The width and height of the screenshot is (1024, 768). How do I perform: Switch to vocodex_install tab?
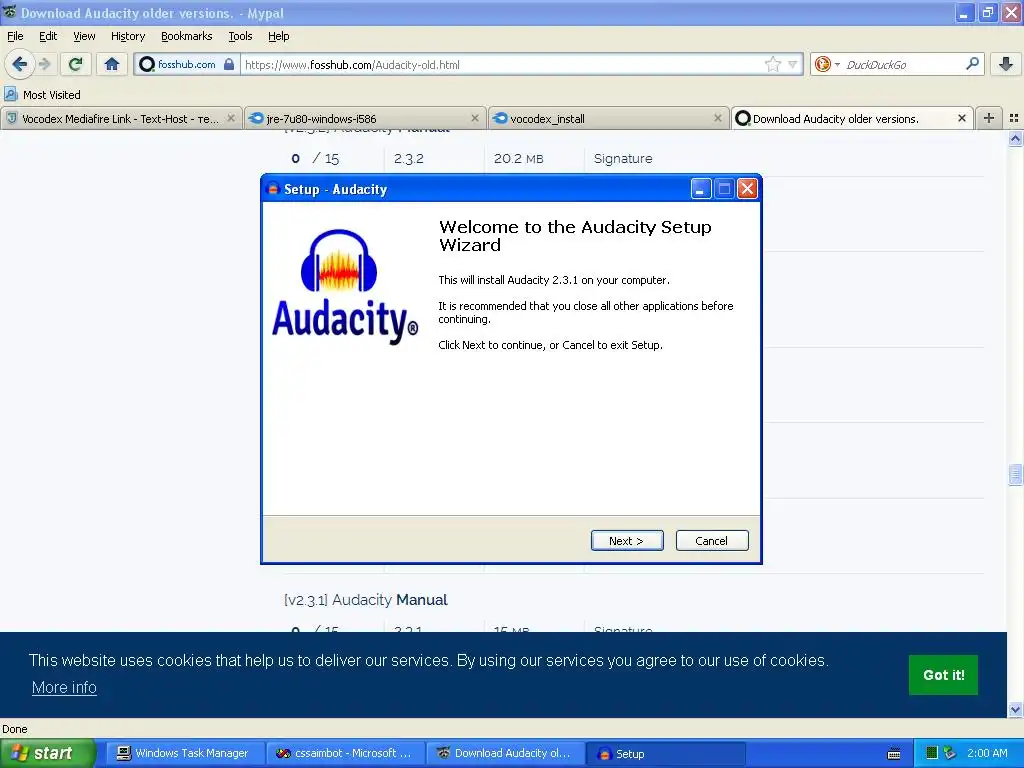pos(607,118)
